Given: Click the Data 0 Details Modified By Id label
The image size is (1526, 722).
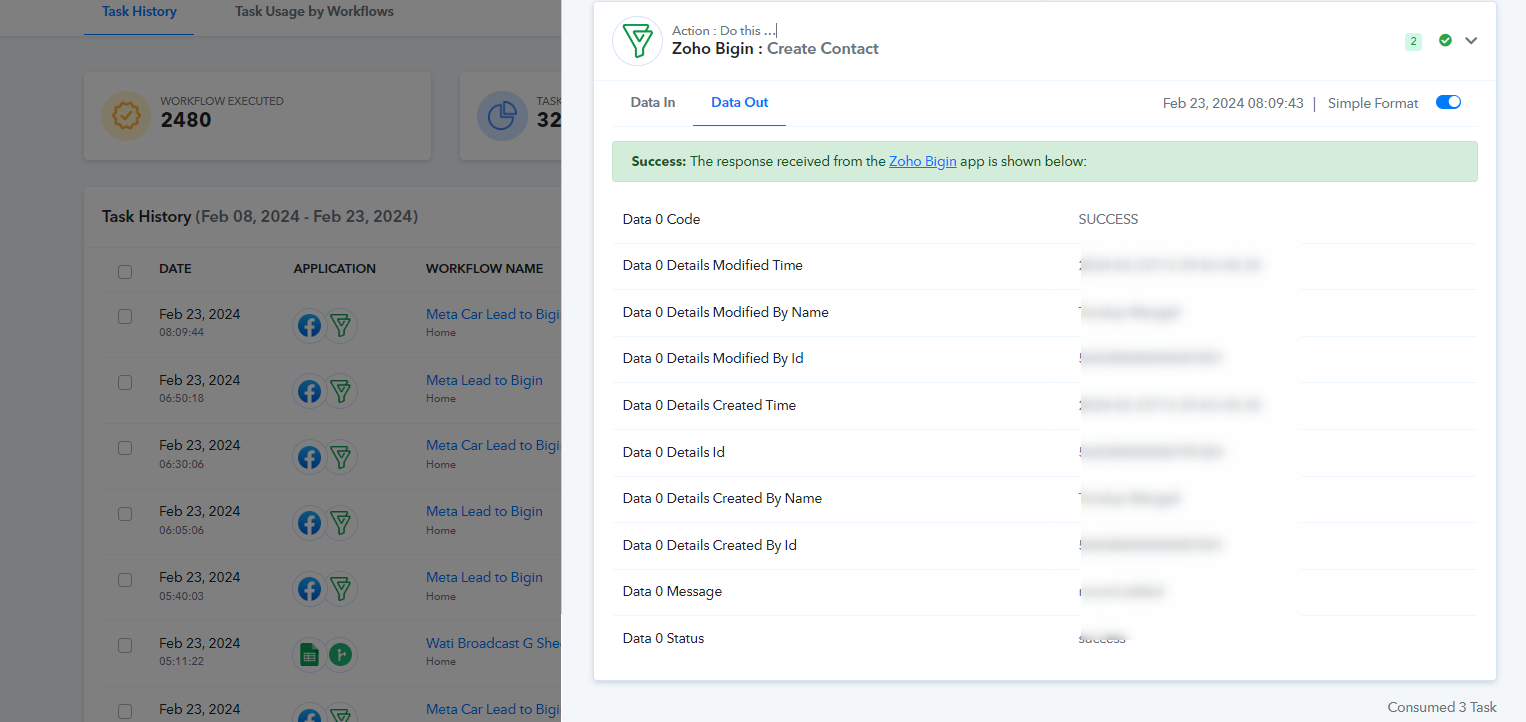Looking at the screenshot, I should coord(713,358).
